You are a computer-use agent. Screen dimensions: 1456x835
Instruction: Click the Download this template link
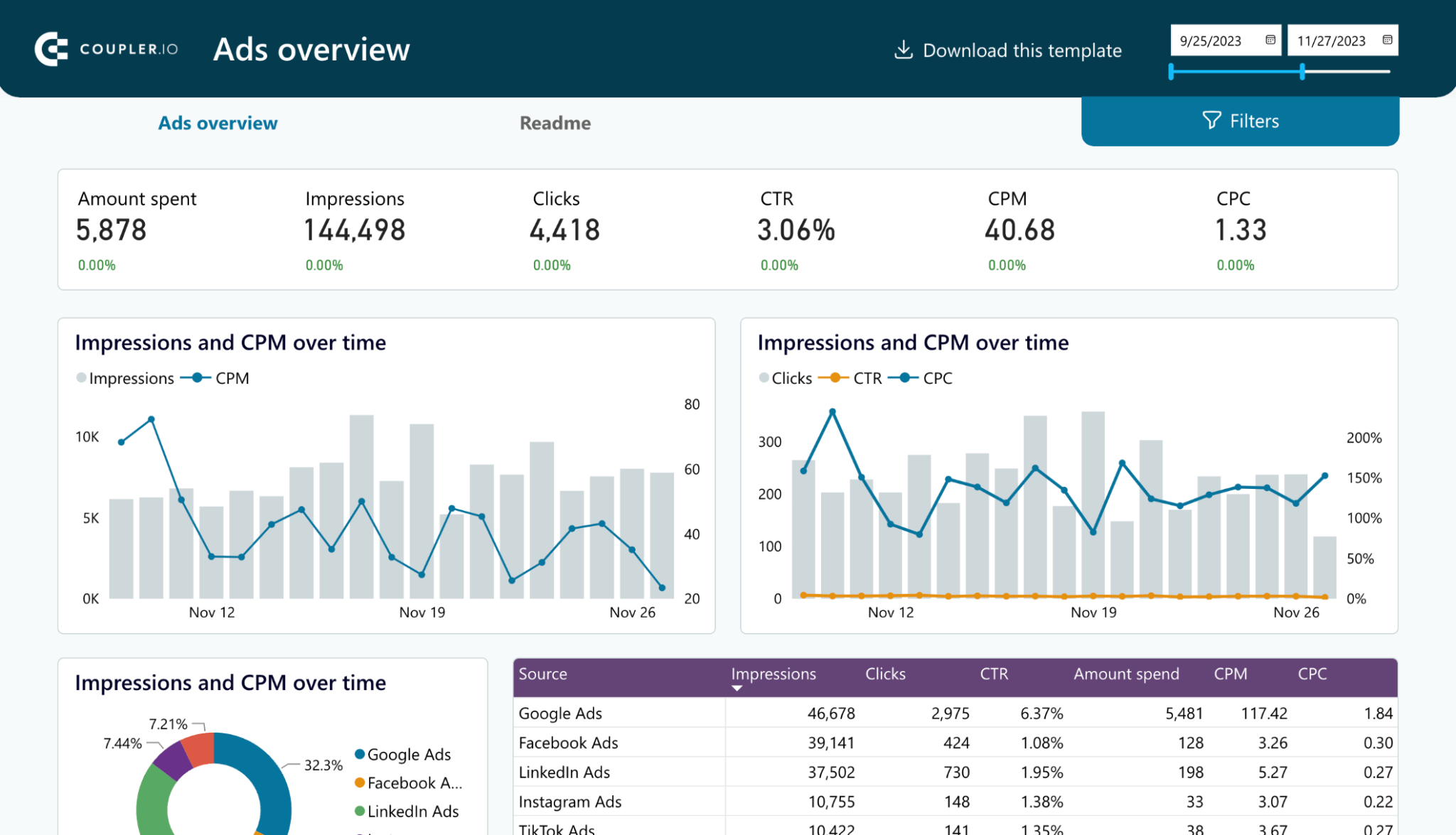coord(1022,50)
